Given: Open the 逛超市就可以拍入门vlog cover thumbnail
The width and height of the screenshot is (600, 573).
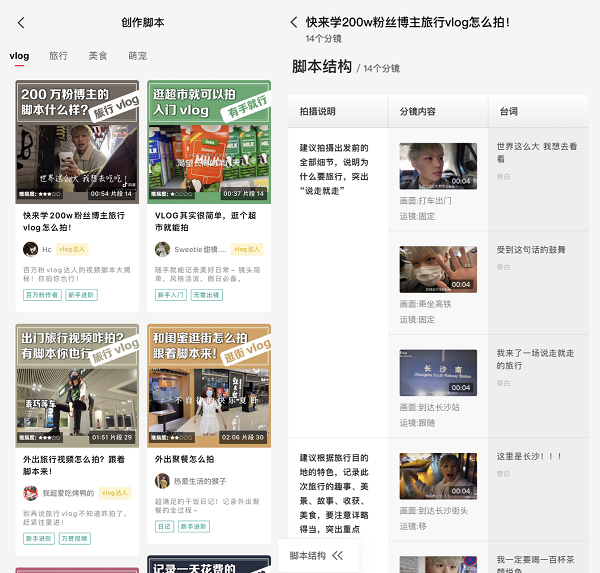Looking at the screenshot, I should pos(209,142).
